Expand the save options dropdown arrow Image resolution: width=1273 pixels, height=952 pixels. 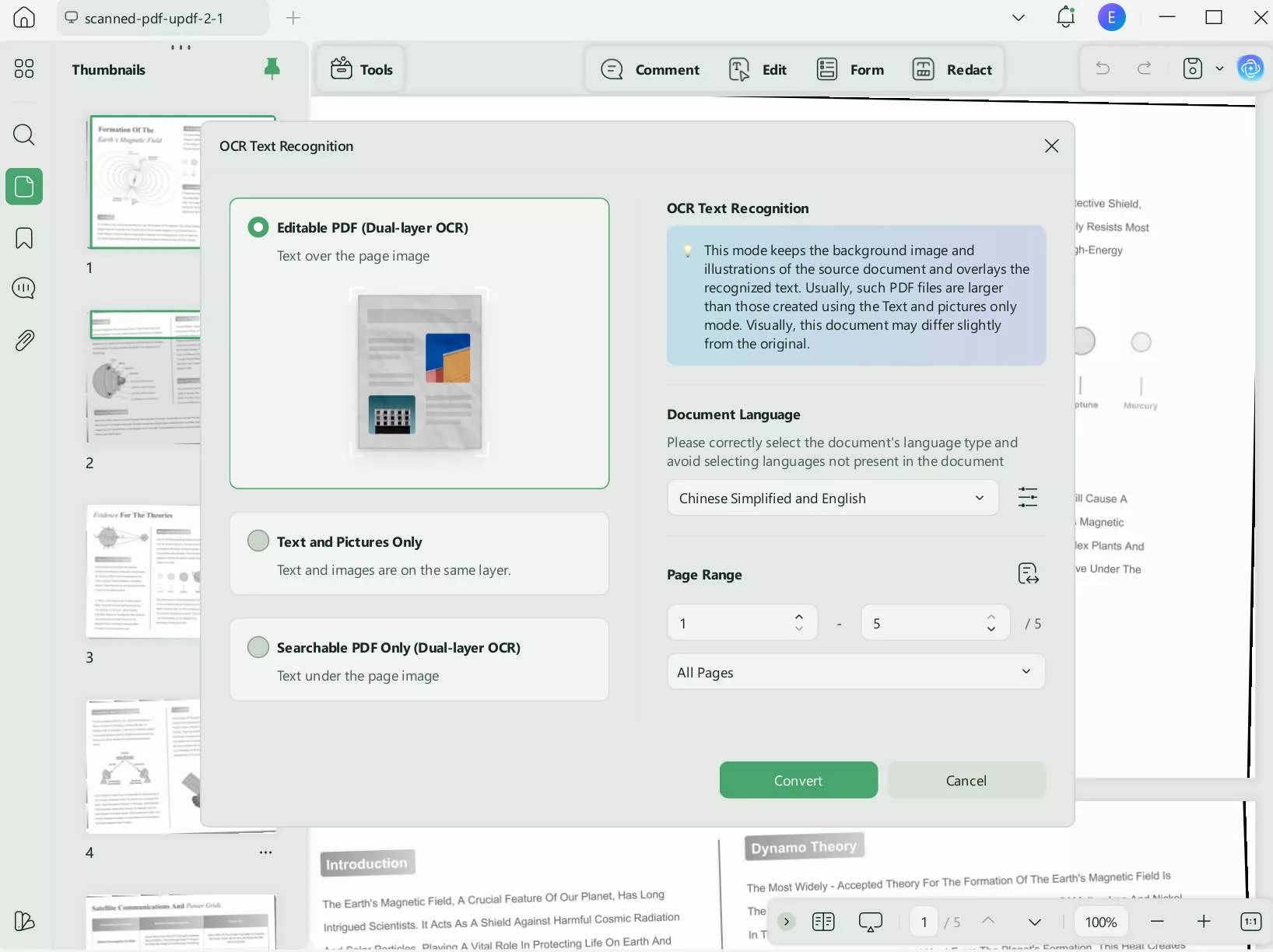pos(1219,68)
